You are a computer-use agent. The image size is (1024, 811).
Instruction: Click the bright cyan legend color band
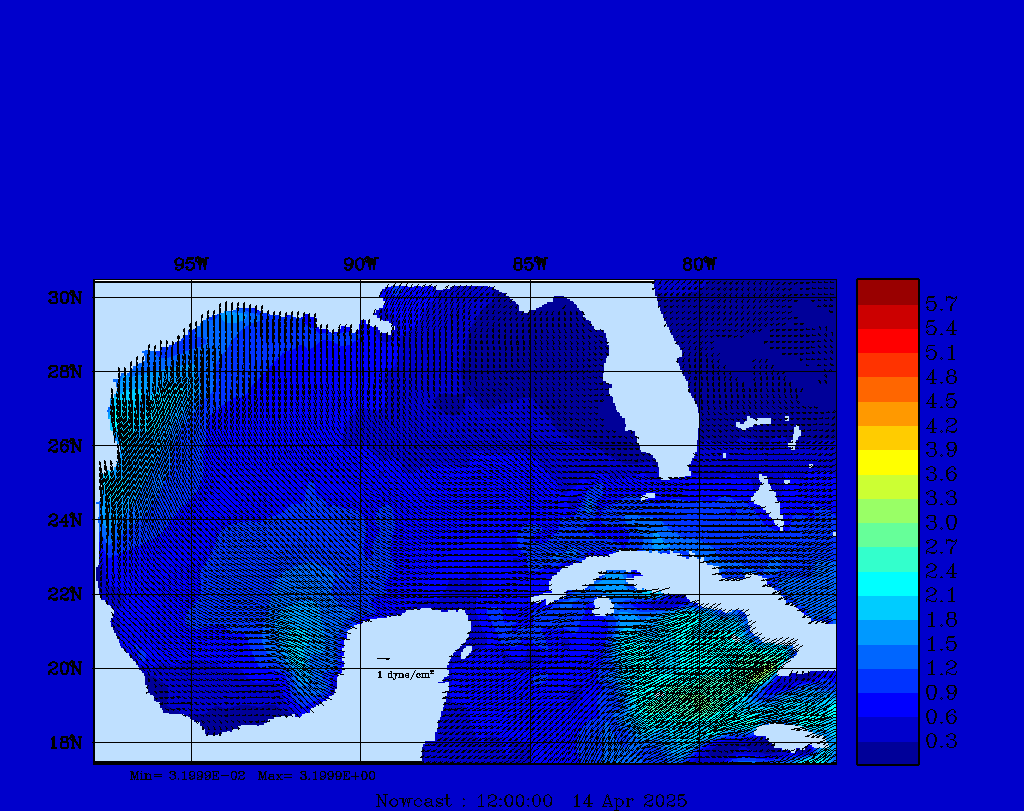(x=887, y=583)
